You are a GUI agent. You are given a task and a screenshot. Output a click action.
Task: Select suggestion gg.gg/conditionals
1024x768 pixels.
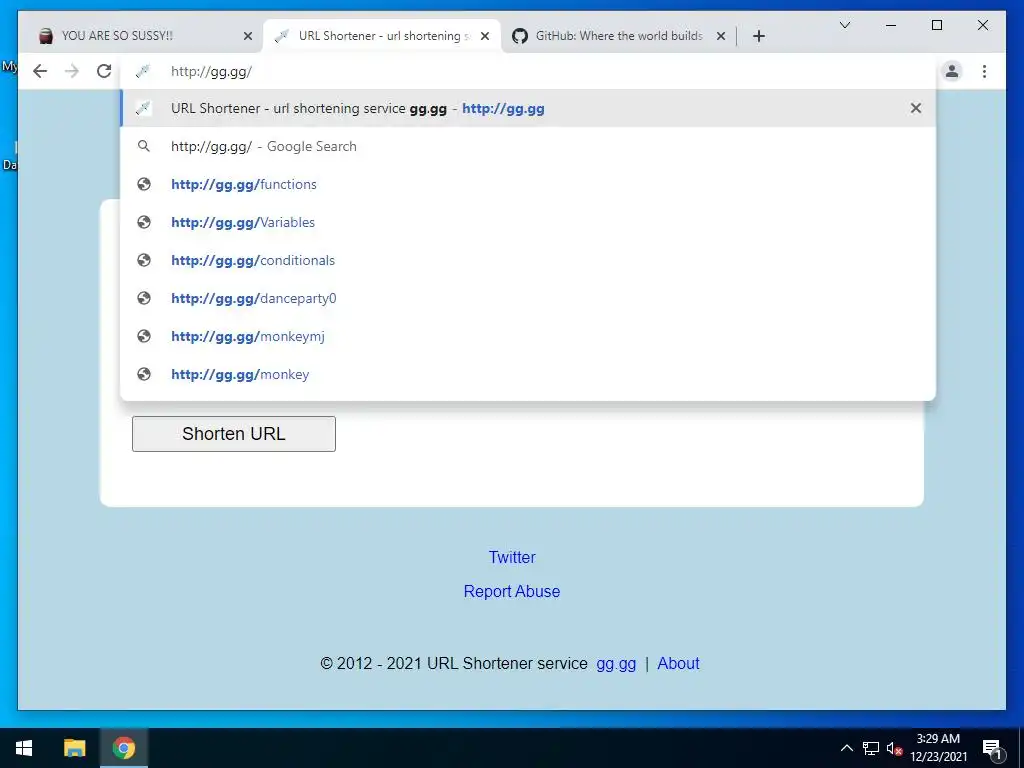[x=528, y=260]
